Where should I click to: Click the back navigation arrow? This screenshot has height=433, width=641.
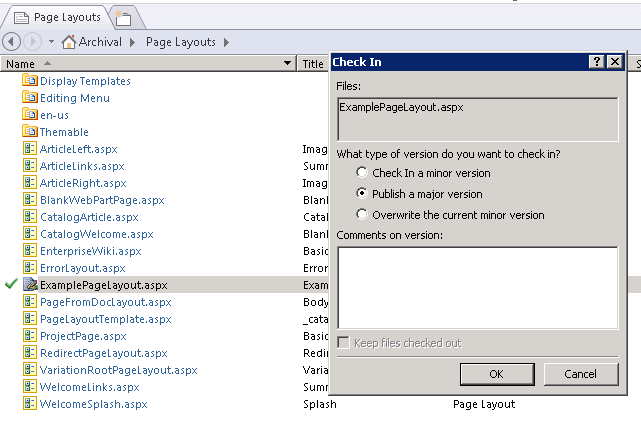point(13,42)
